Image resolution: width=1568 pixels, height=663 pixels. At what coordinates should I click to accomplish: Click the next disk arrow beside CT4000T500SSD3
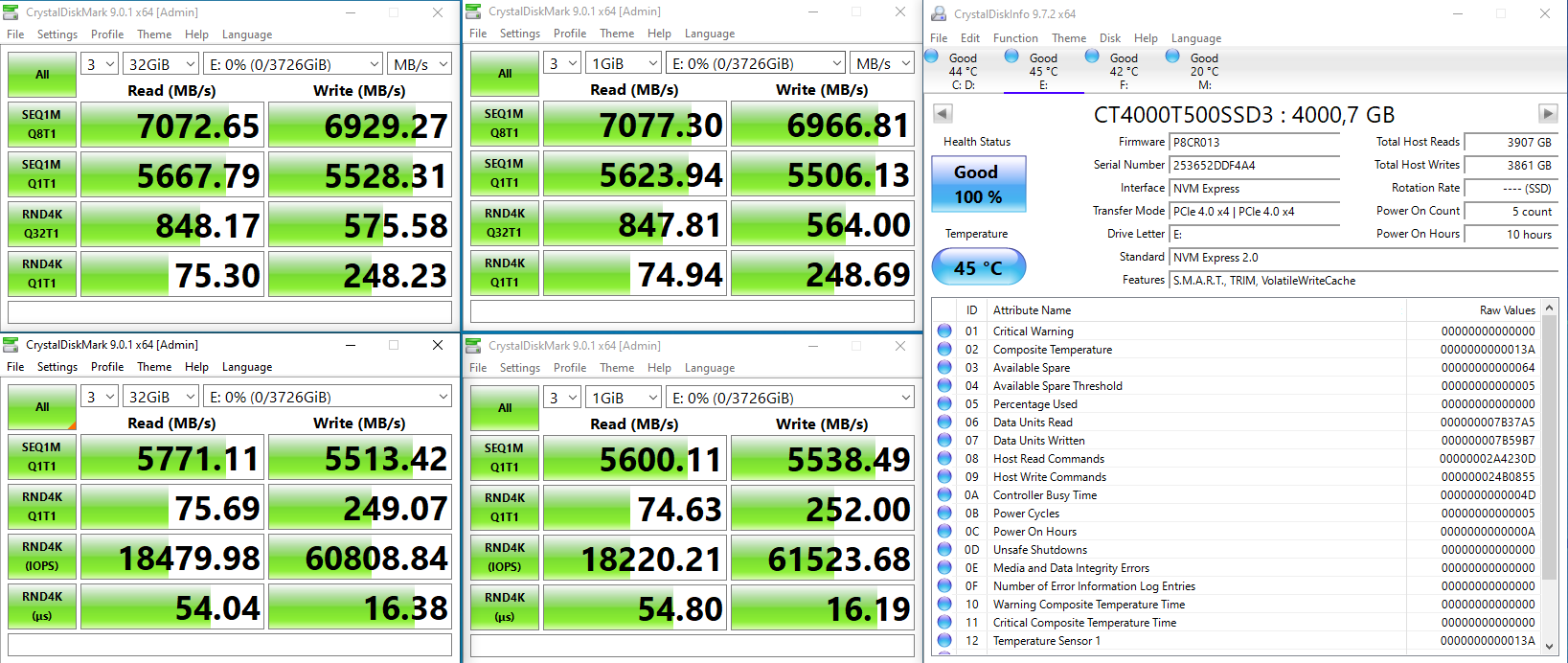click(x=1547, y=114)
